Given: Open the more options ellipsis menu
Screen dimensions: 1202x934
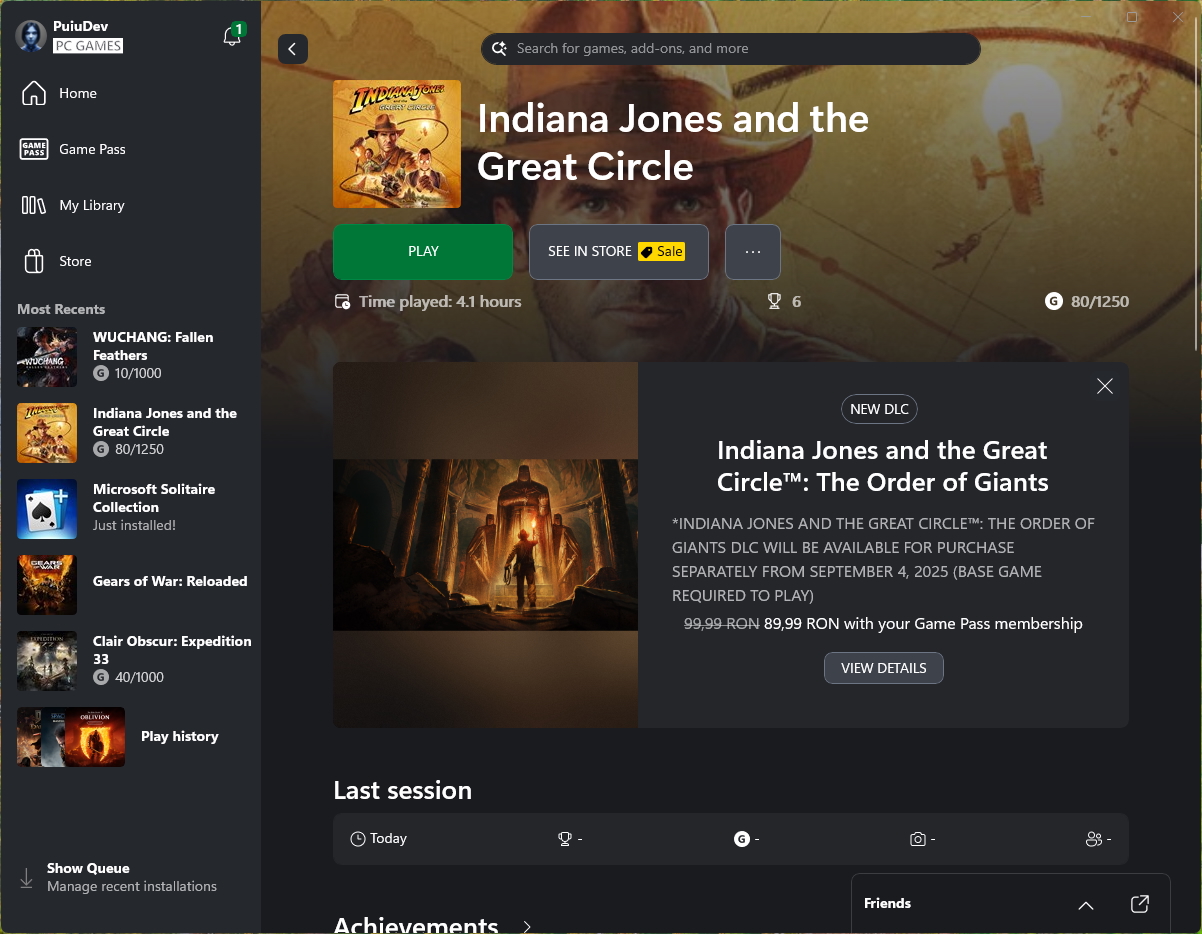Looking at the screenshot, I should [752, 252].
